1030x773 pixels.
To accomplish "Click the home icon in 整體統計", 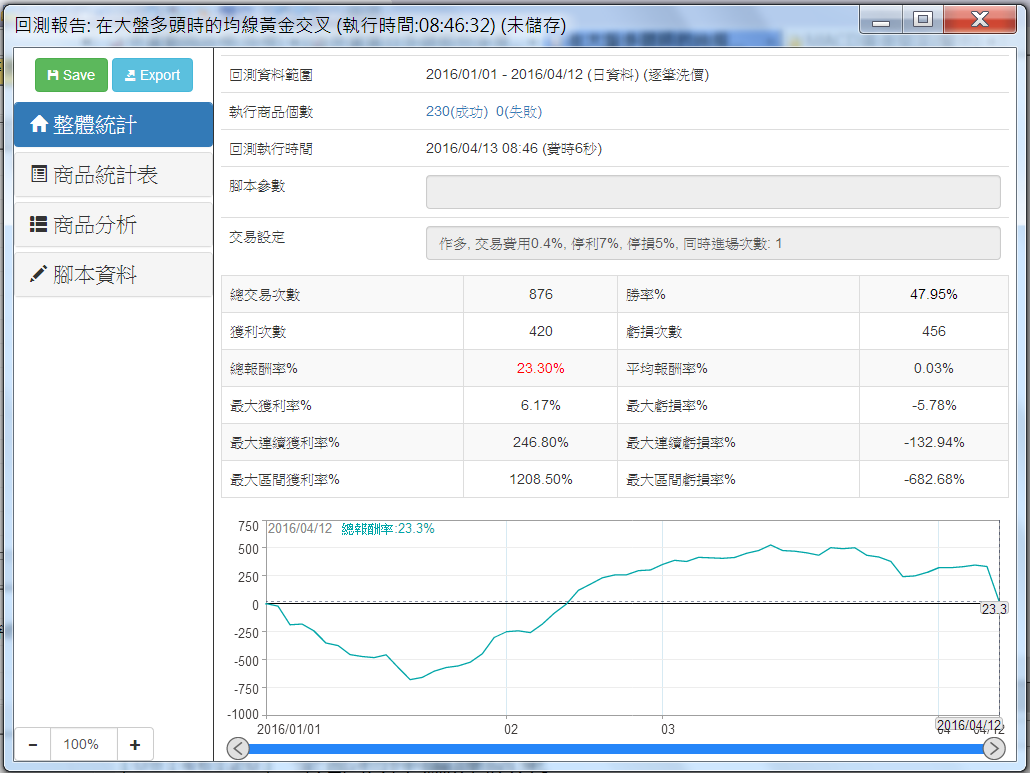I will pyautogui.click(x=39, y=125).
